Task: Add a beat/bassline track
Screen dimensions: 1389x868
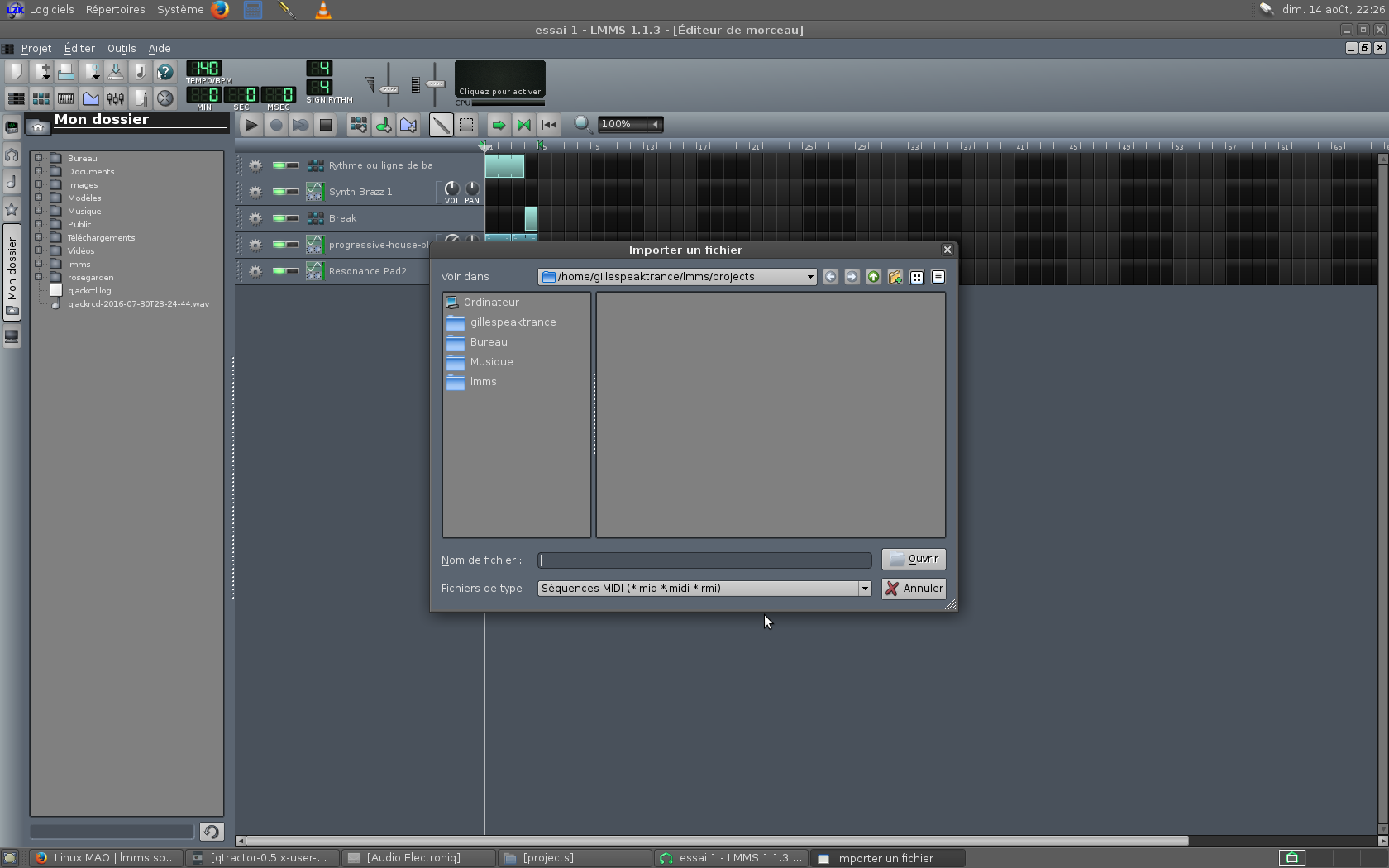Action: [x=359, y=125]
